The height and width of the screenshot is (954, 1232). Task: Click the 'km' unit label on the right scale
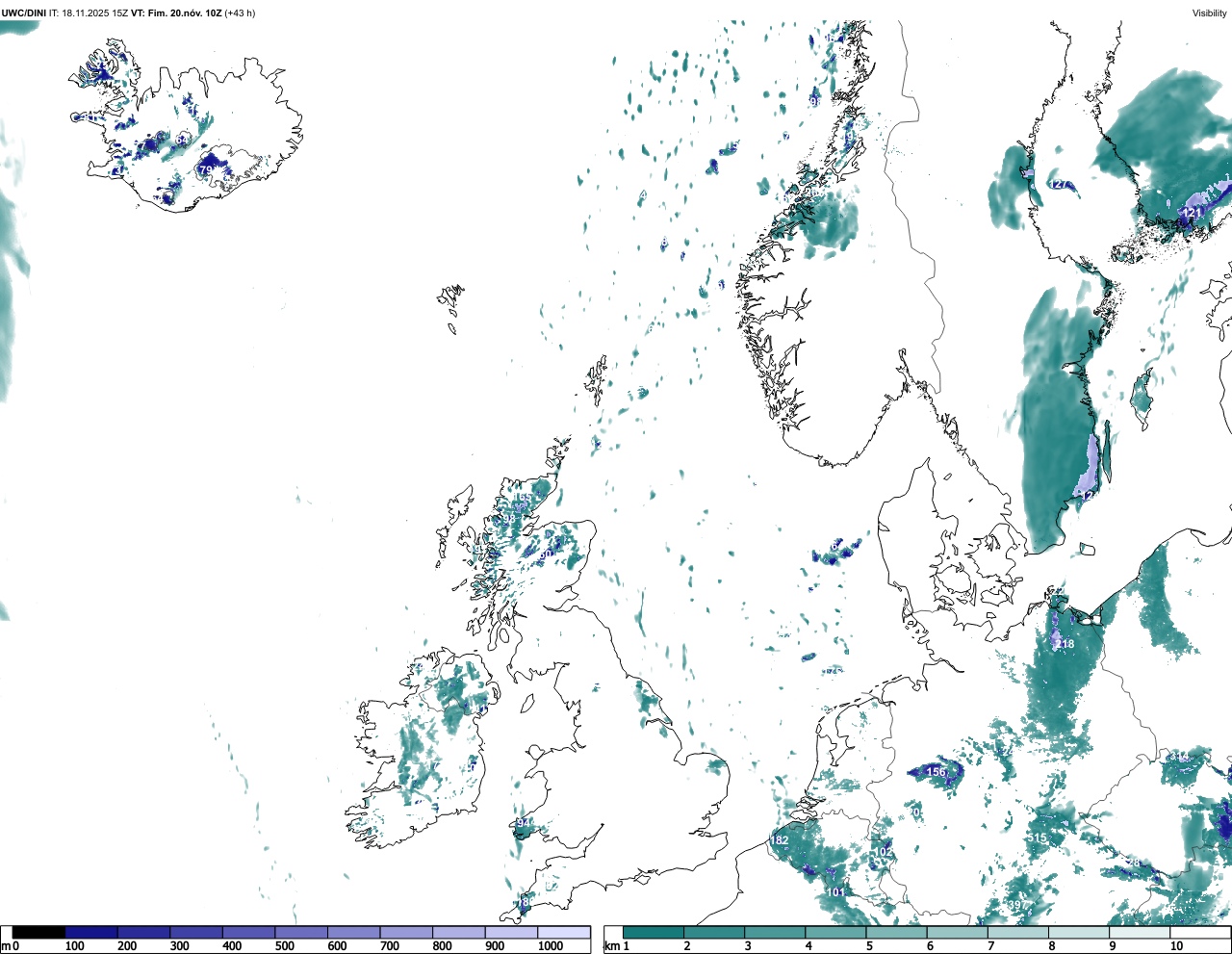pos(611,946)
